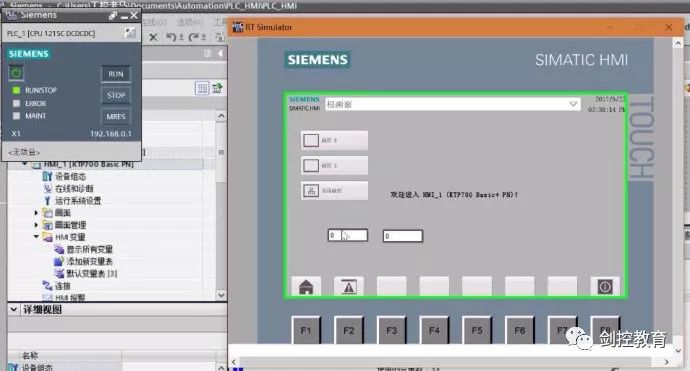The height and width of the screenshot is (371, 690).
Task: Click STOP button in PLCSIM
Action: (x=116, y=95)
